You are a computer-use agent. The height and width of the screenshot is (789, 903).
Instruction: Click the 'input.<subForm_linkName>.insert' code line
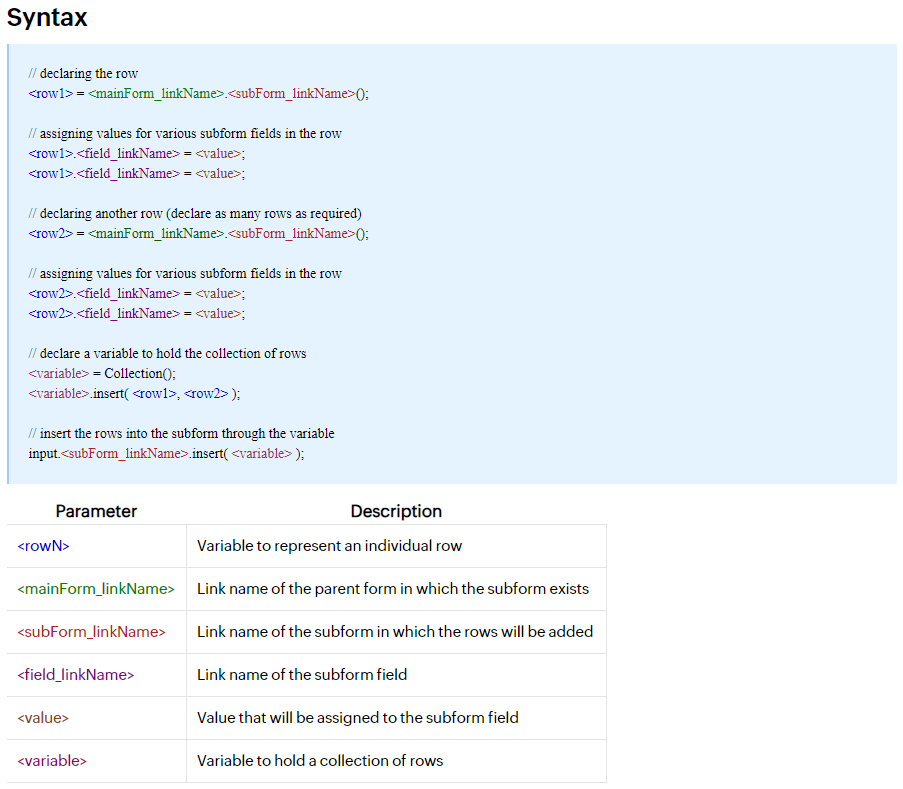tap(166, 453)
